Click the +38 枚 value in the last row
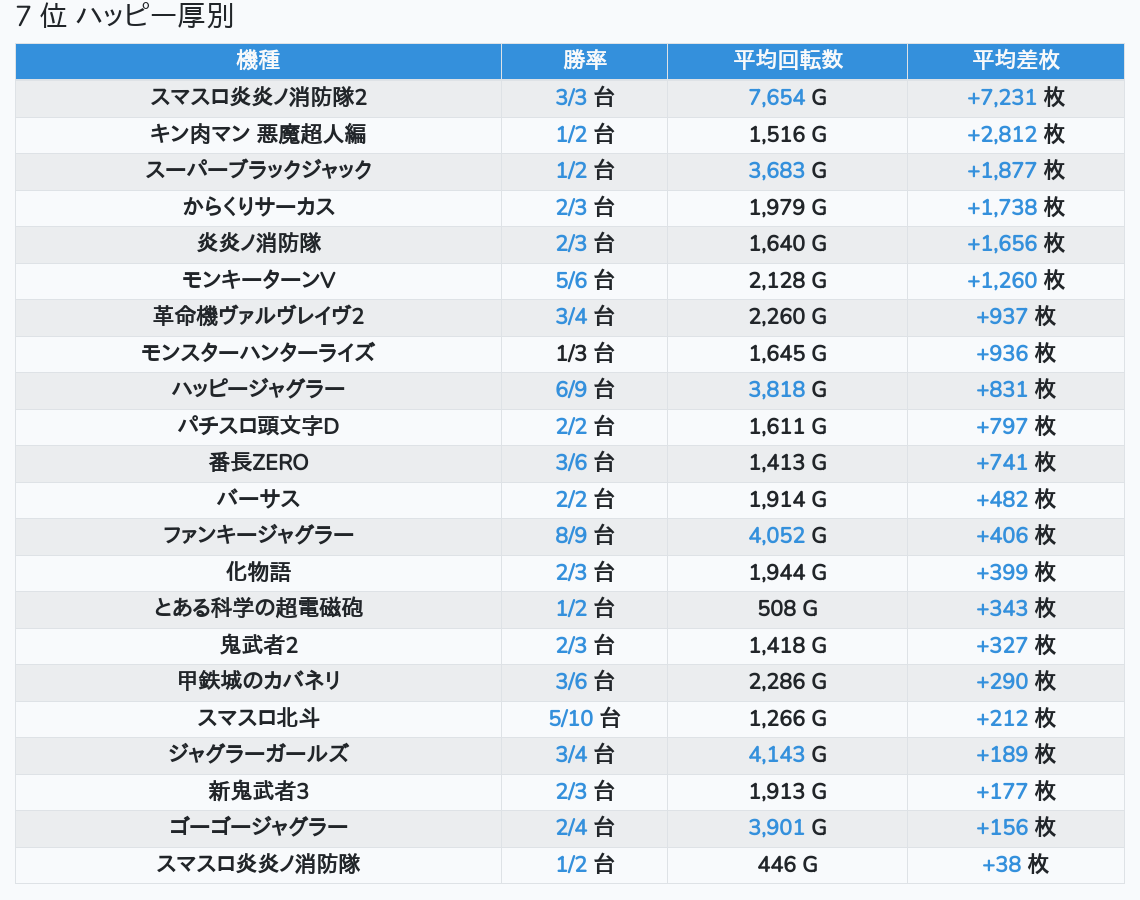The height and width of the screenshot is (900, 1140). coord(1015,864)
